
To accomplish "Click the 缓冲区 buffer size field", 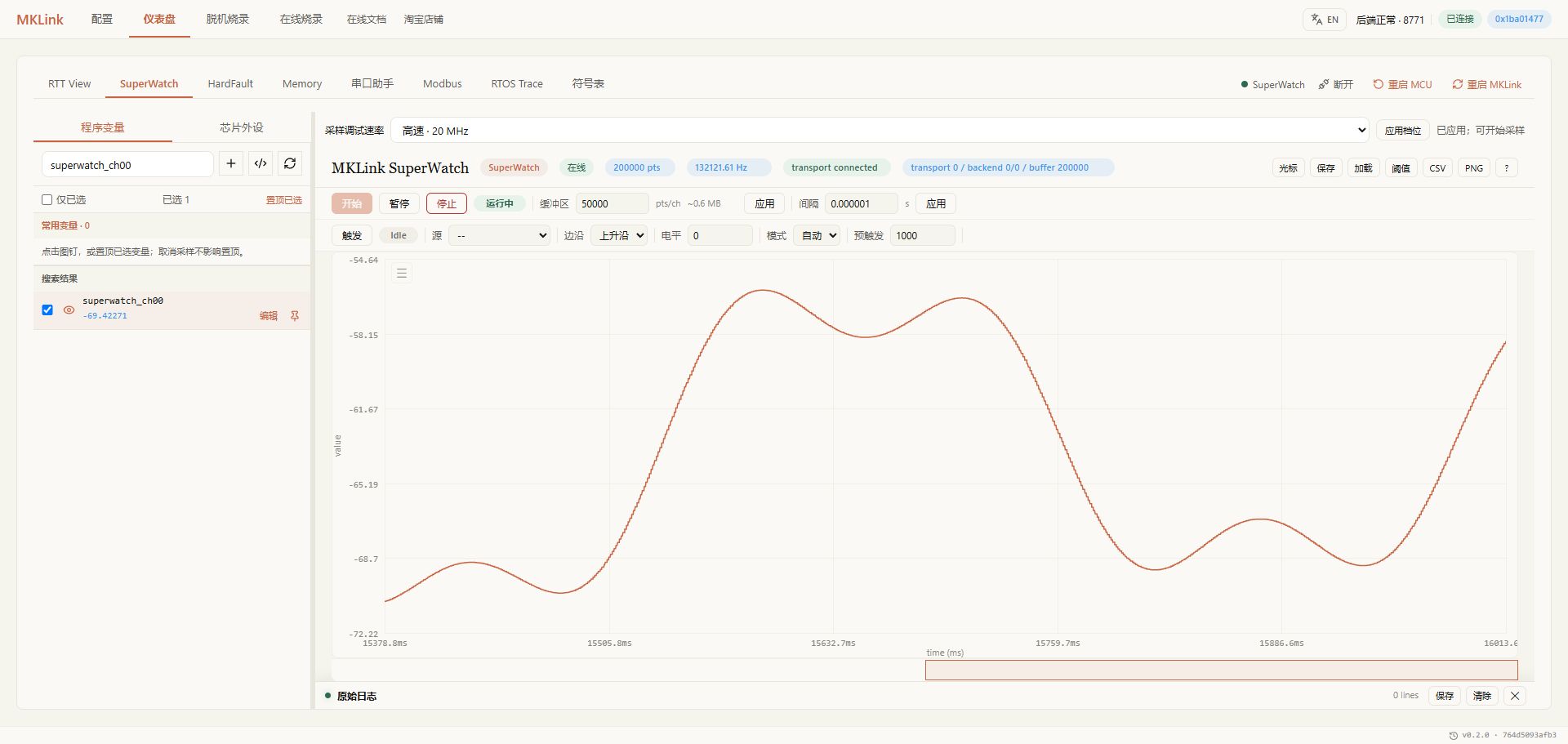I will (x=612, y=204).
